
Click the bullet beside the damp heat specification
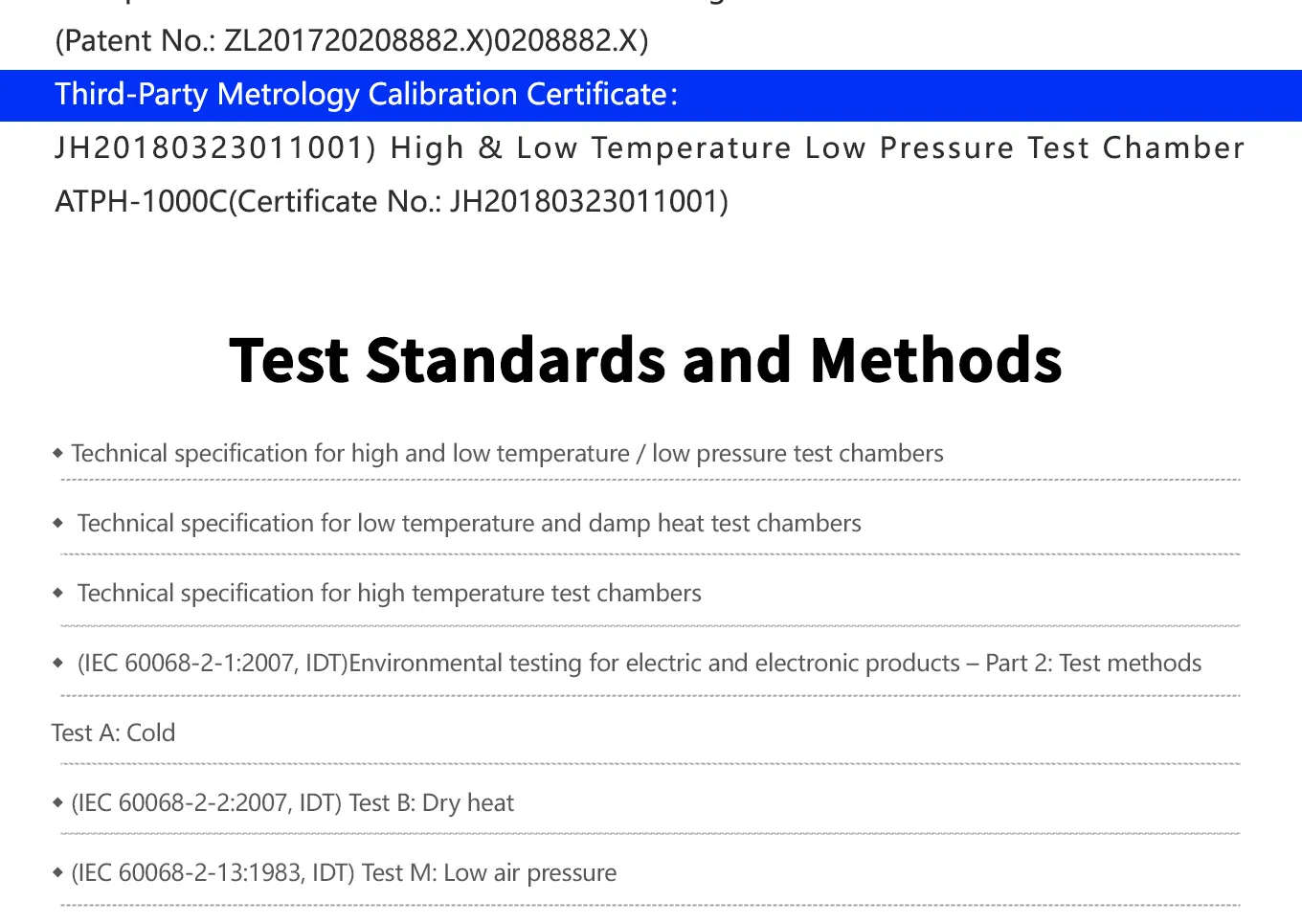coord(58,523)
